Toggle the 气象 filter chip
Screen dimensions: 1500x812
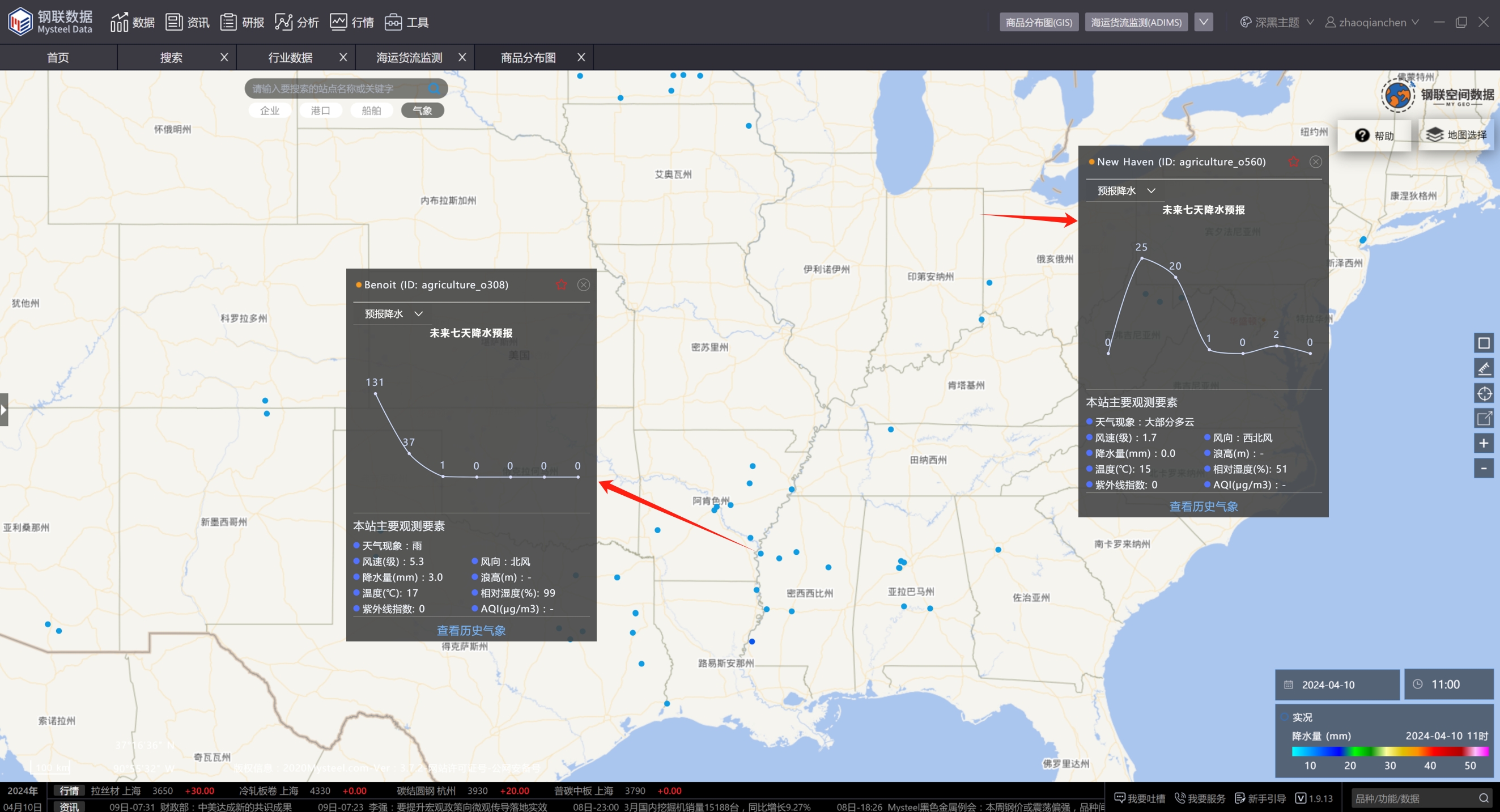click(x=422, y=110)
